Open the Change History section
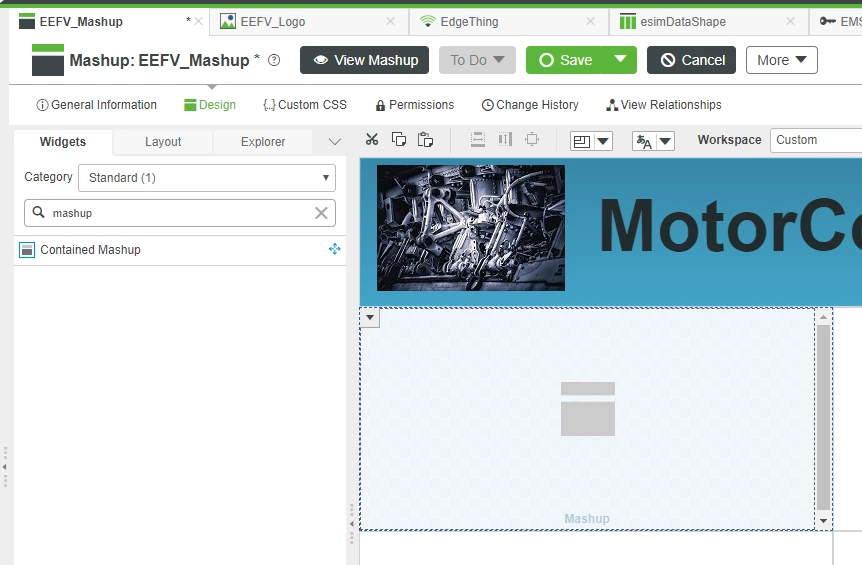Screen dimensions: 862x565 pyautogui.click(x=530, y=105)
